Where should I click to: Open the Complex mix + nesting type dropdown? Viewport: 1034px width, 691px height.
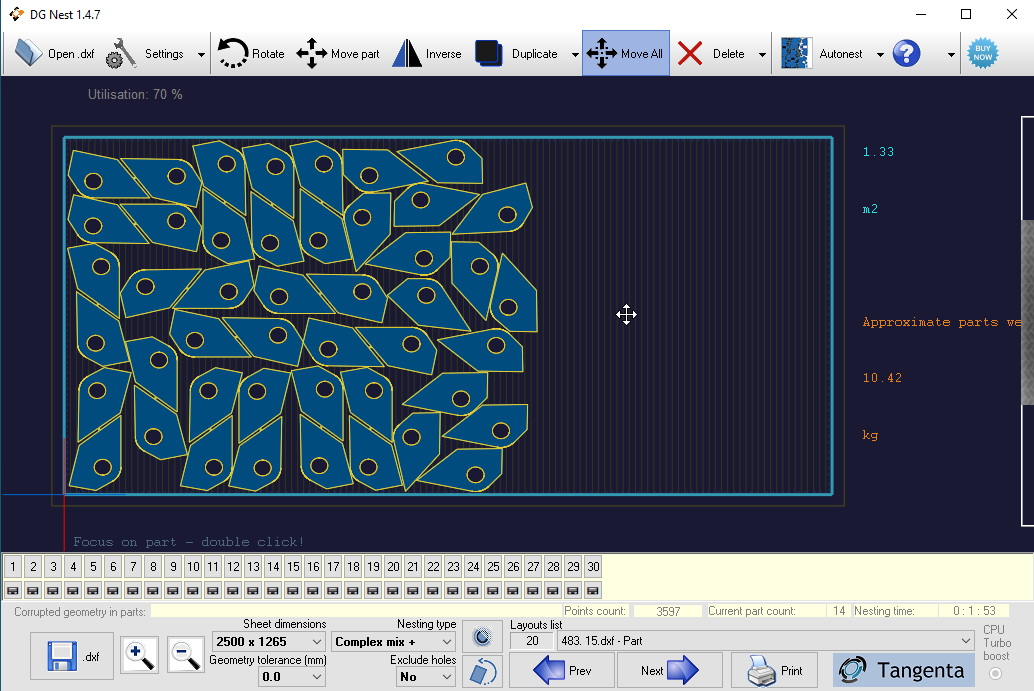pyautogui.click(x=392, y=641)
